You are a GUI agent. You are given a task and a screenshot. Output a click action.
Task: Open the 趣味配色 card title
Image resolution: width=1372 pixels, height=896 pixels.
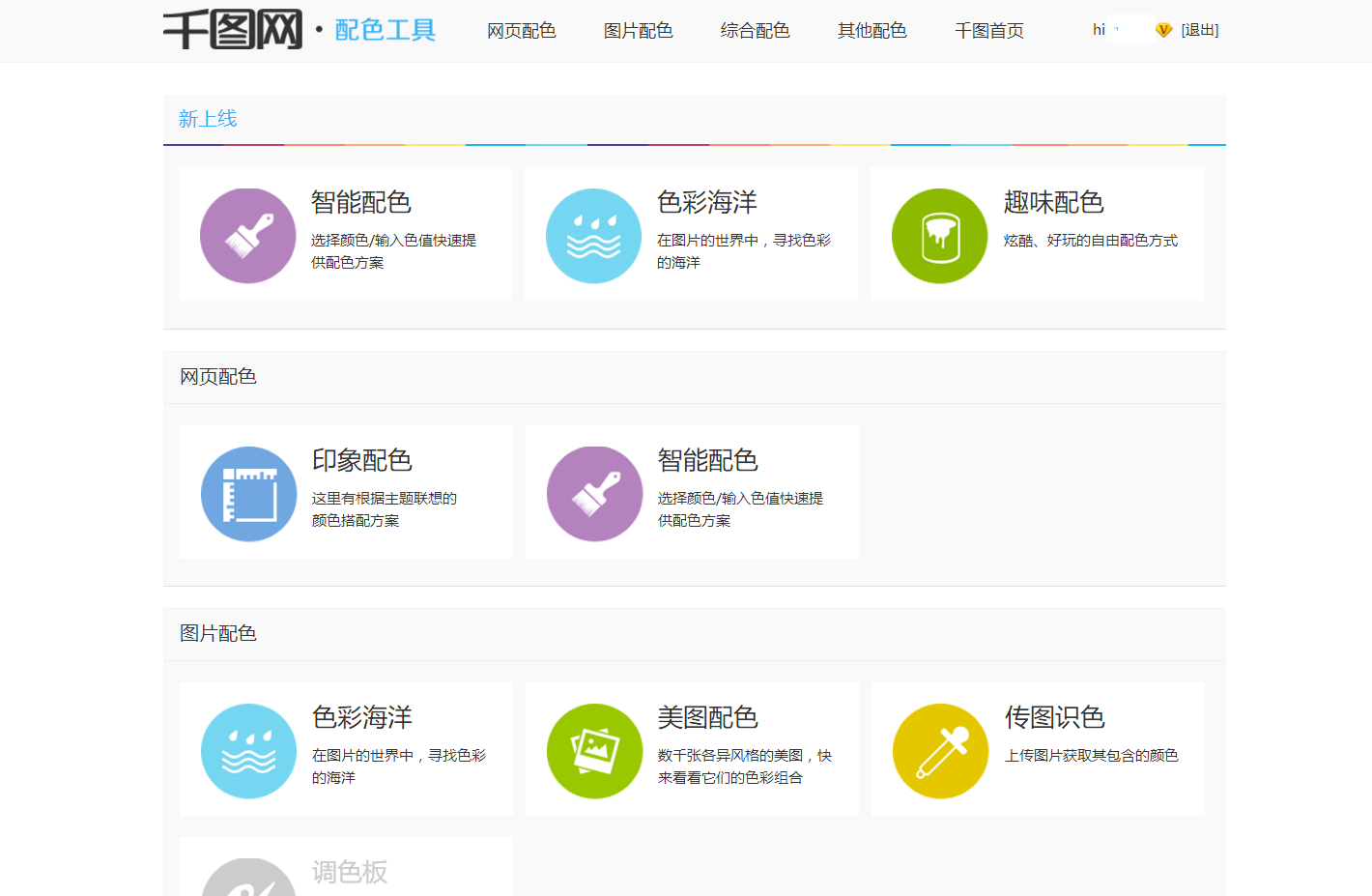click(x=1054, y=202)
